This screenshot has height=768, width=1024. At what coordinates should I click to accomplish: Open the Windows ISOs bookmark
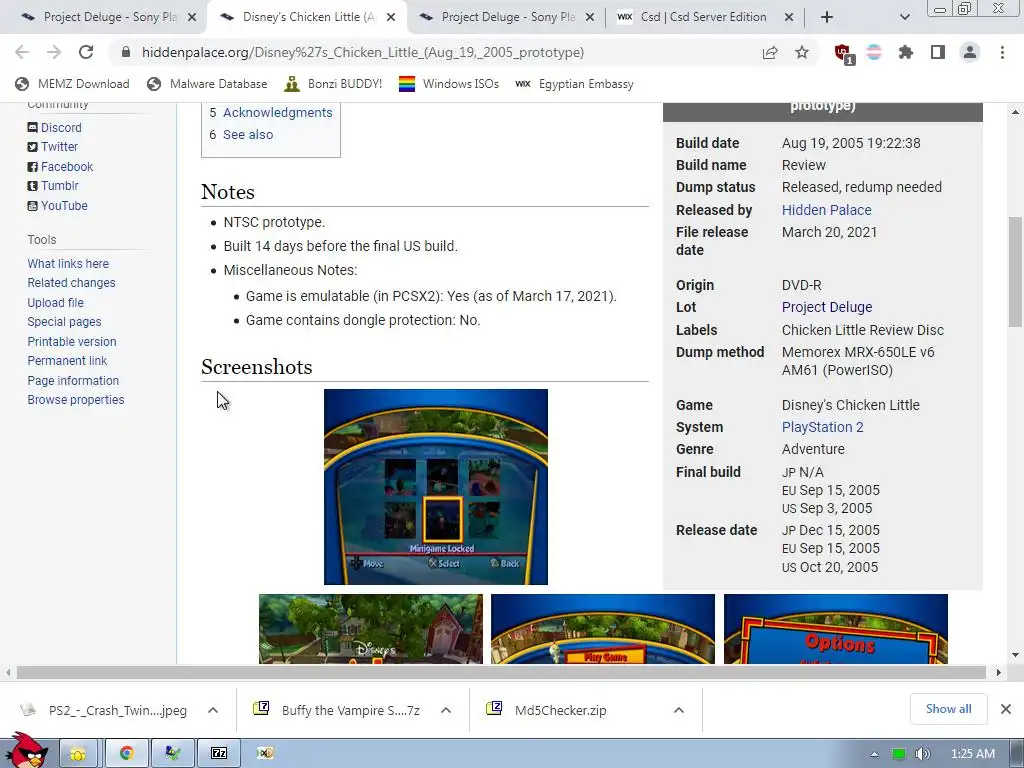point(449,84)
